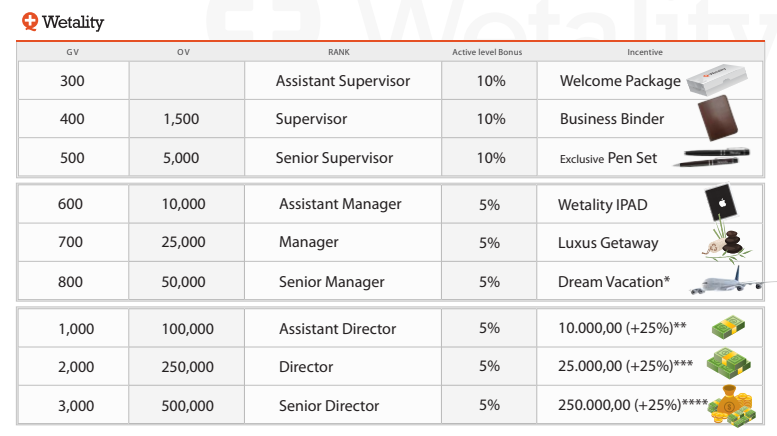Click the Assistant Director cash stack icon
The width and height of the screenshot is (777, 436).
(x=729, y=328)
